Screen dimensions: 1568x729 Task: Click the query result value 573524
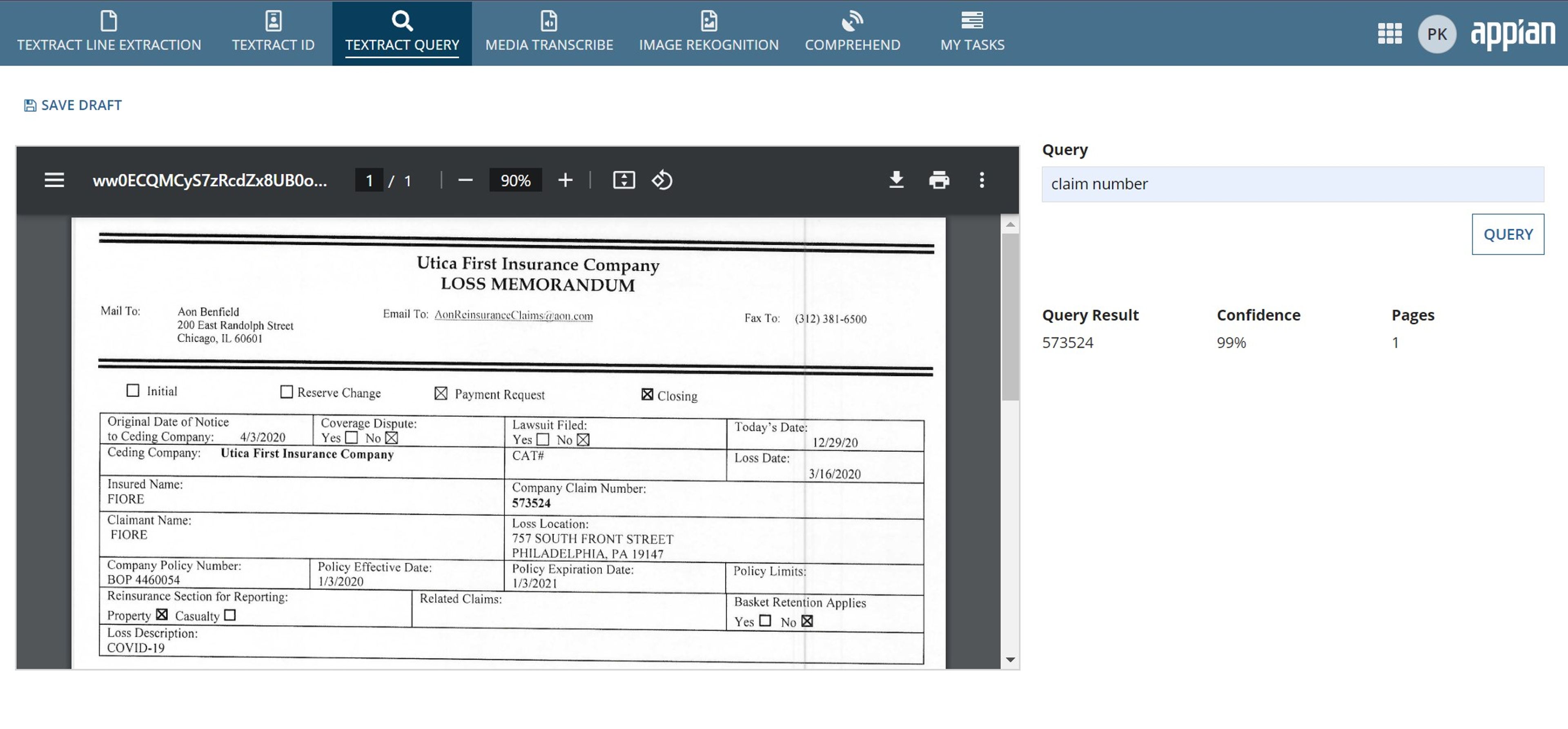click(1067, 342)
